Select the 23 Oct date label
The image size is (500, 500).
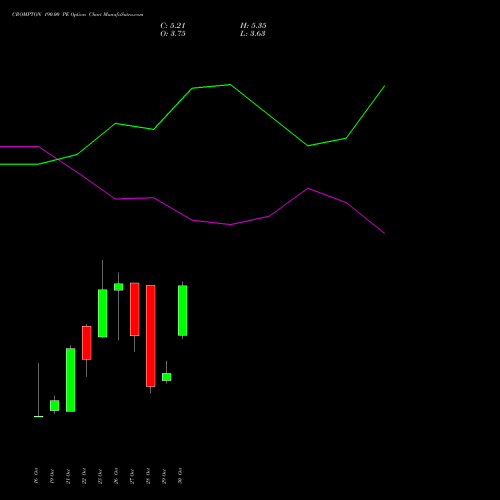pyautogui.click(x=100, y=476)
